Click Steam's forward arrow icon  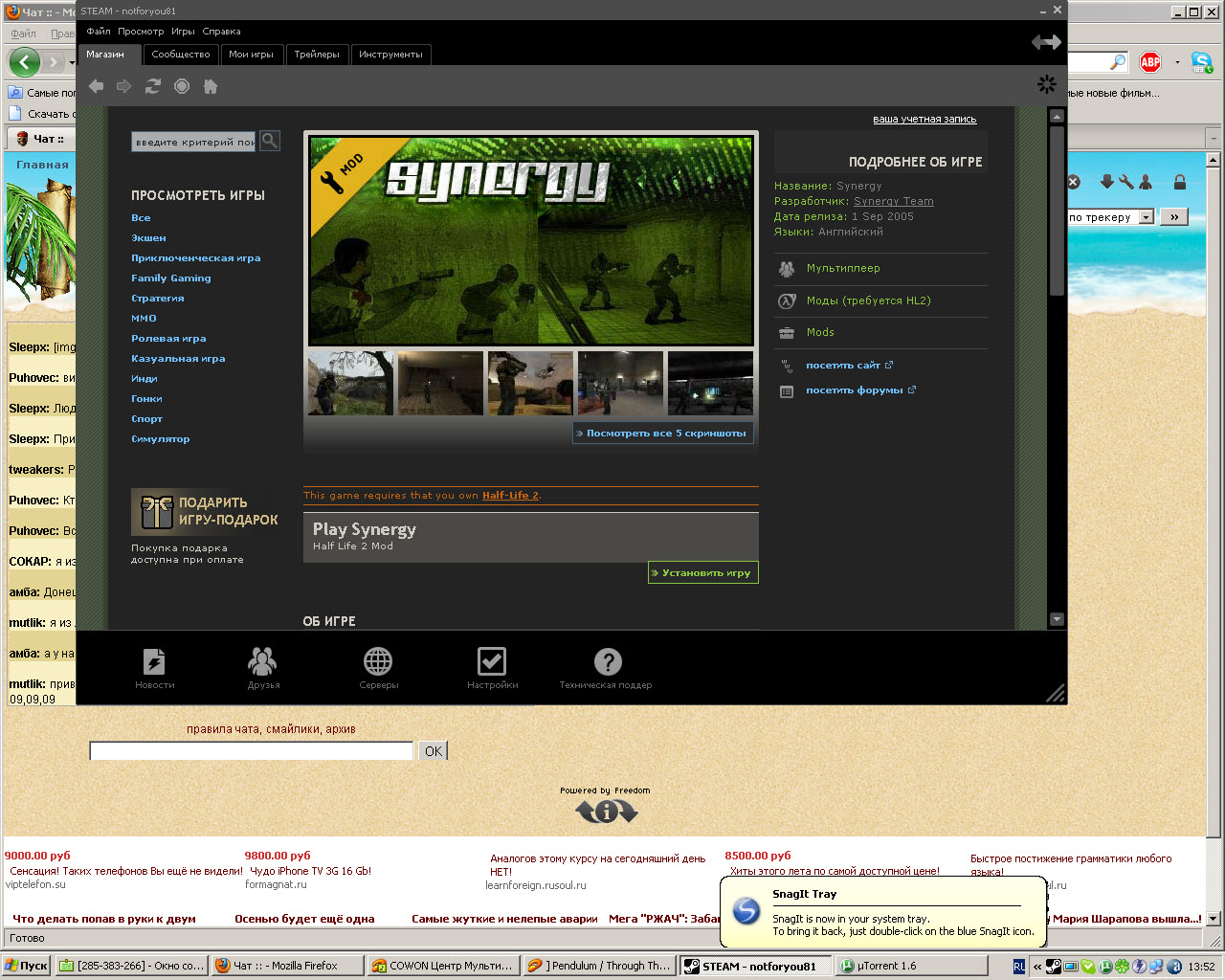point(124,86)
